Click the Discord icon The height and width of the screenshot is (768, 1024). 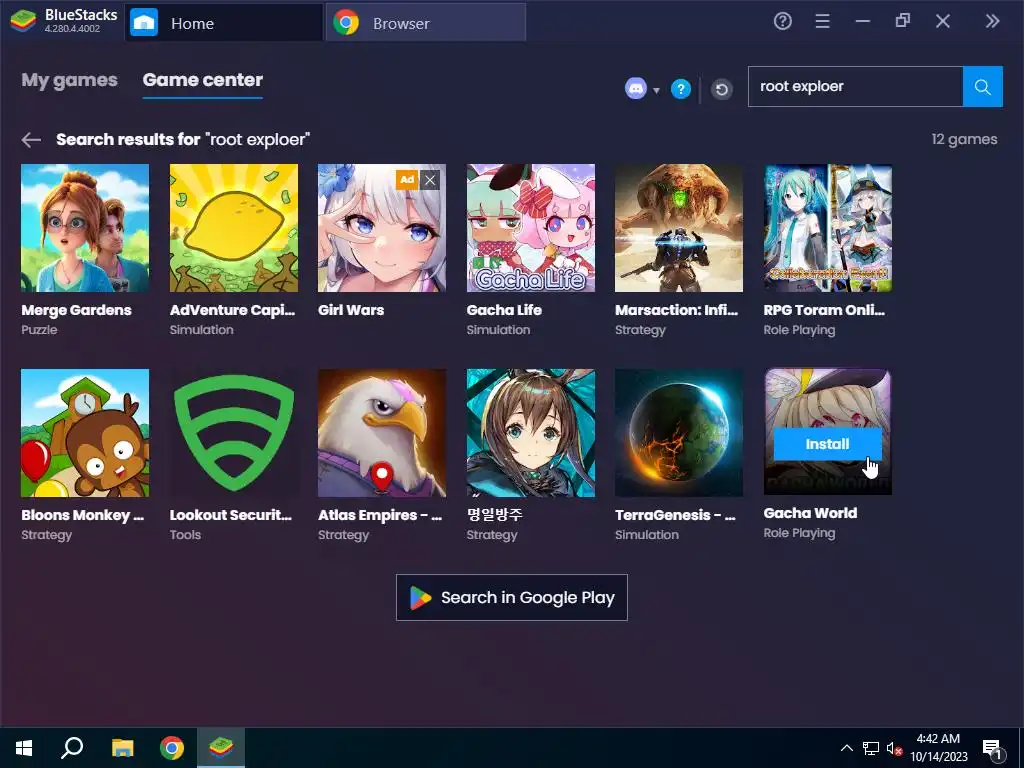pyautogui.click(x=635, y=88)
